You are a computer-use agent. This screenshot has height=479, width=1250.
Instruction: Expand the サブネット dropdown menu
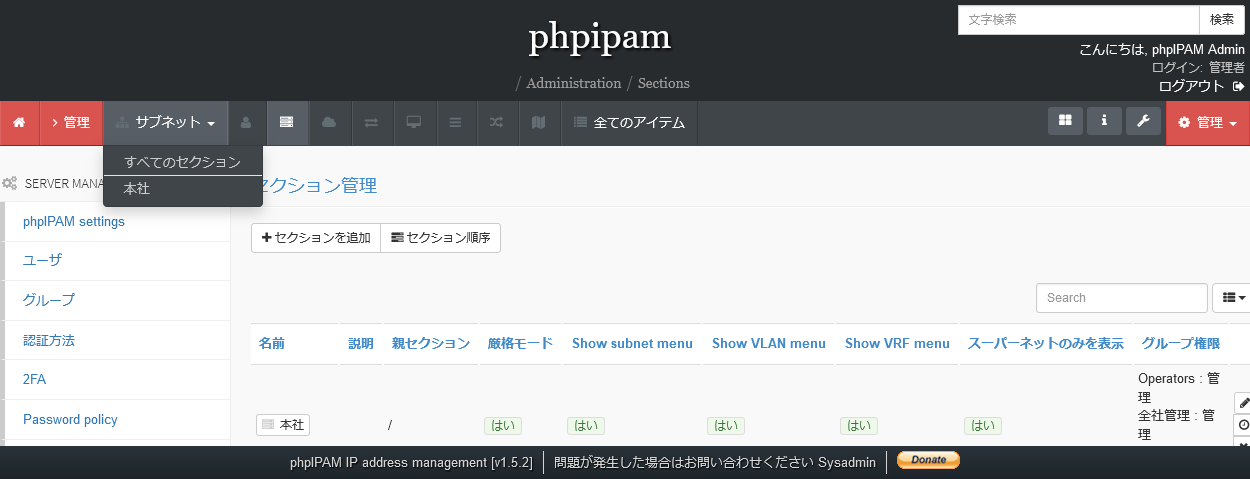166,122
